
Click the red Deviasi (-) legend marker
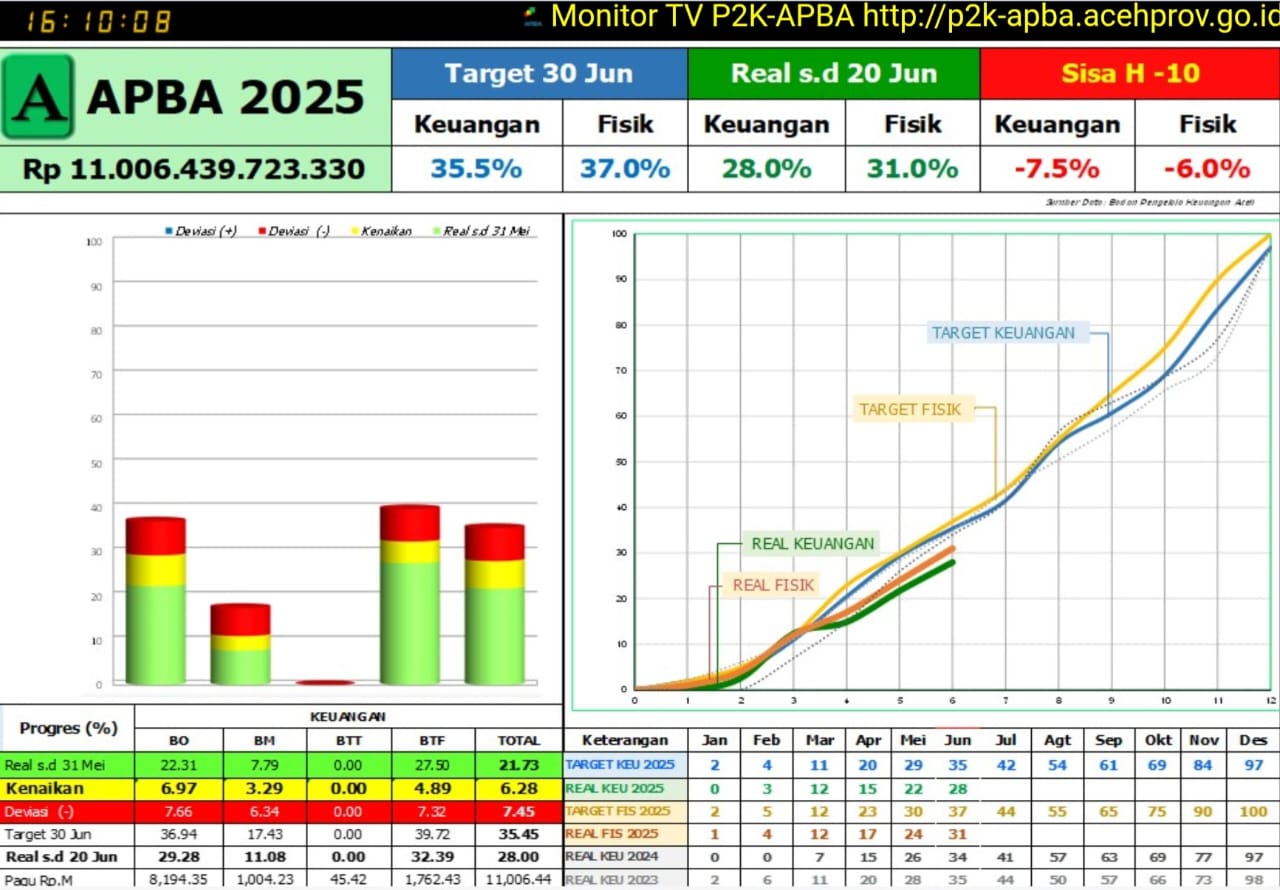coord(262,231)
